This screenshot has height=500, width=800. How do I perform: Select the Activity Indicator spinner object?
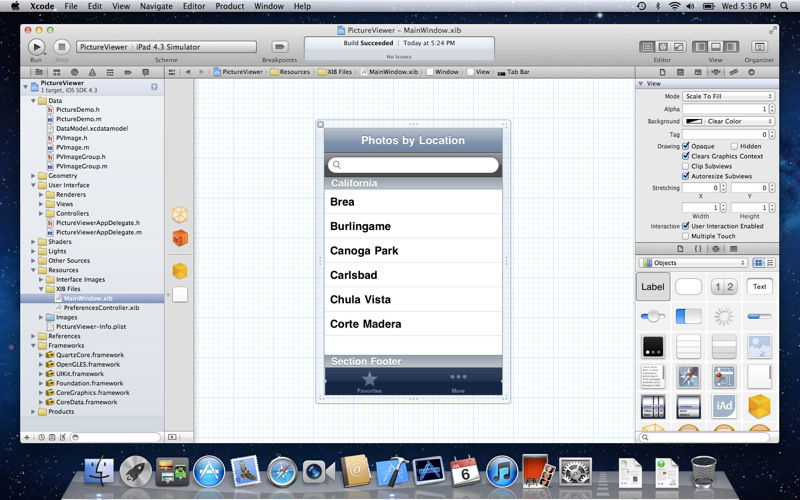(724, 316)
